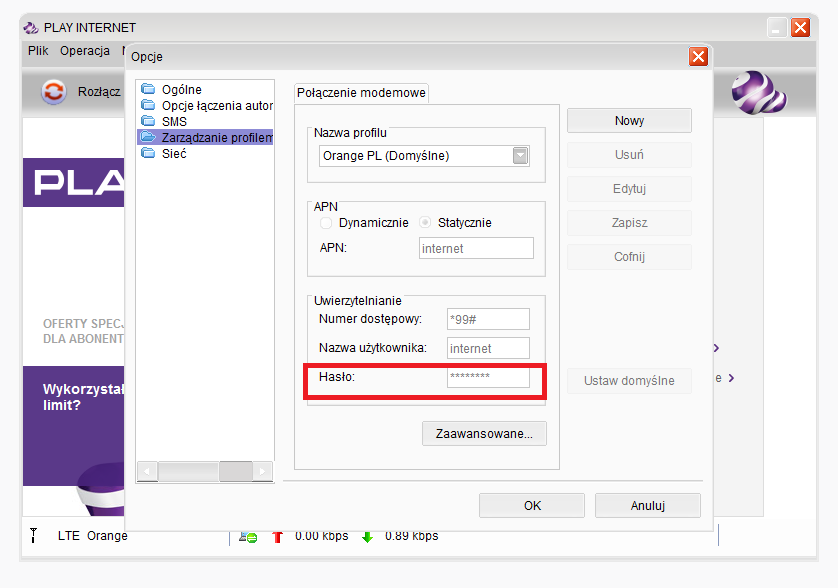Click the green download arrow icon
This screenshot has height=588, width=838.
(367, 537)
